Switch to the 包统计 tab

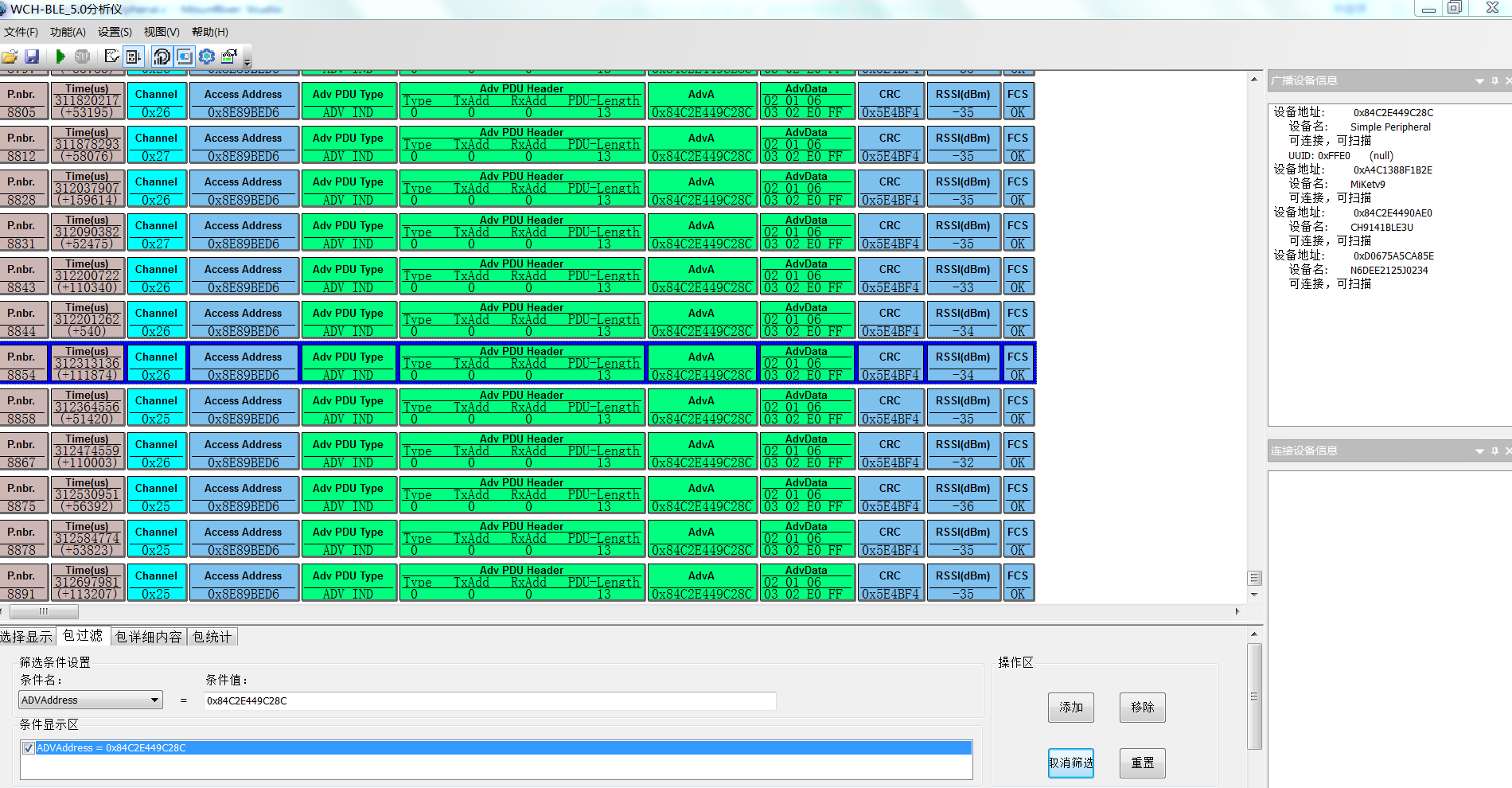pyautogui.click(x=212, y=637)
